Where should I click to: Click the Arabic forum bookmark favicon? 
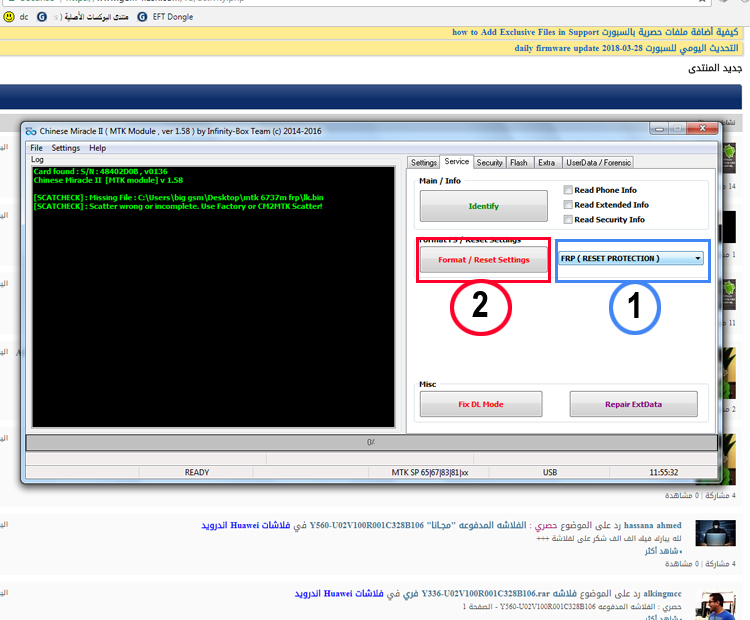point(42,17)
